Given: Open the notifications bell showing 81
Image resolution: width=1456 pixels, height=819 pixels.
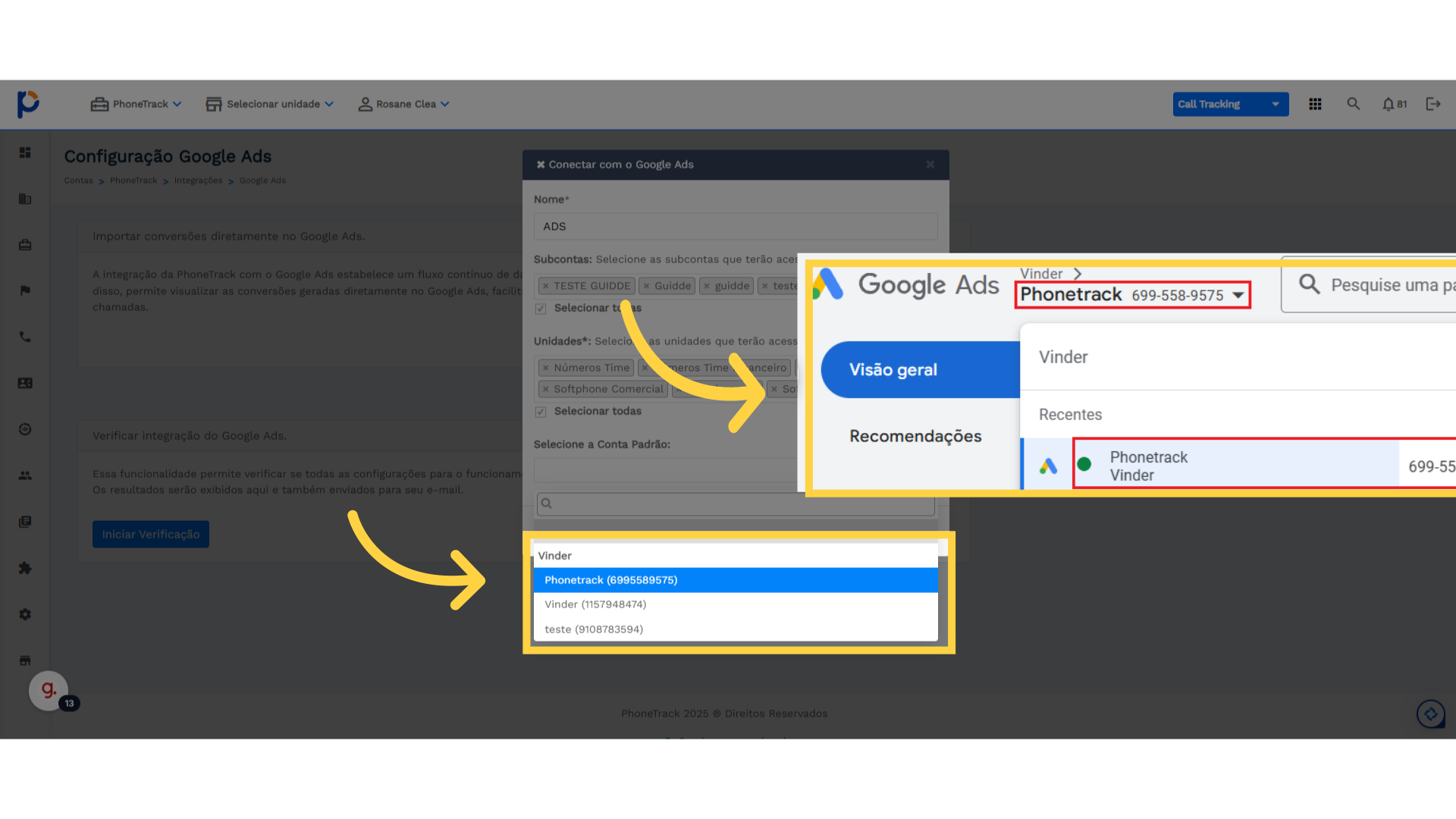Looking at the screenshot, I should click(x=1394, y=104).
